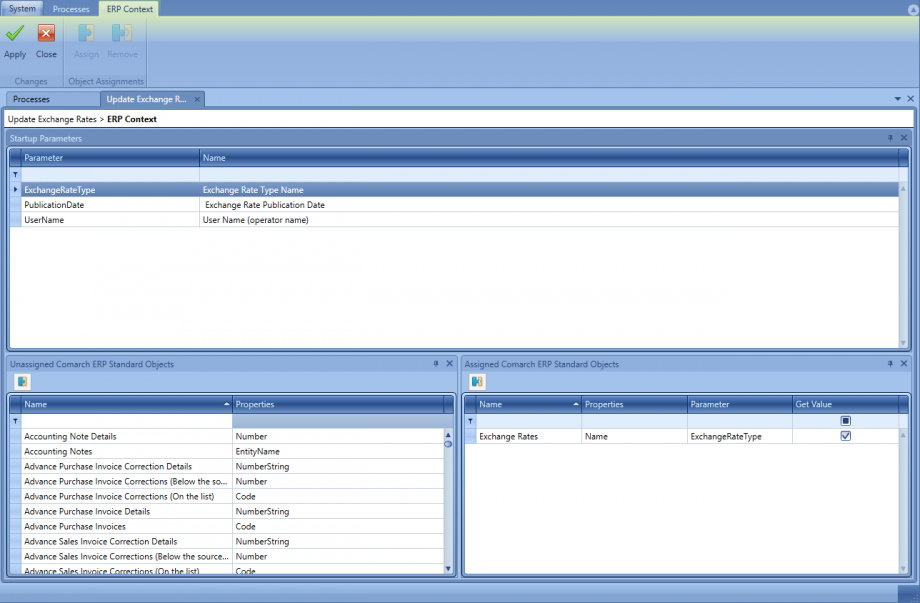Click the icon above the Unassigned objects list
920x603 pixels.
[x=22, y=382]
